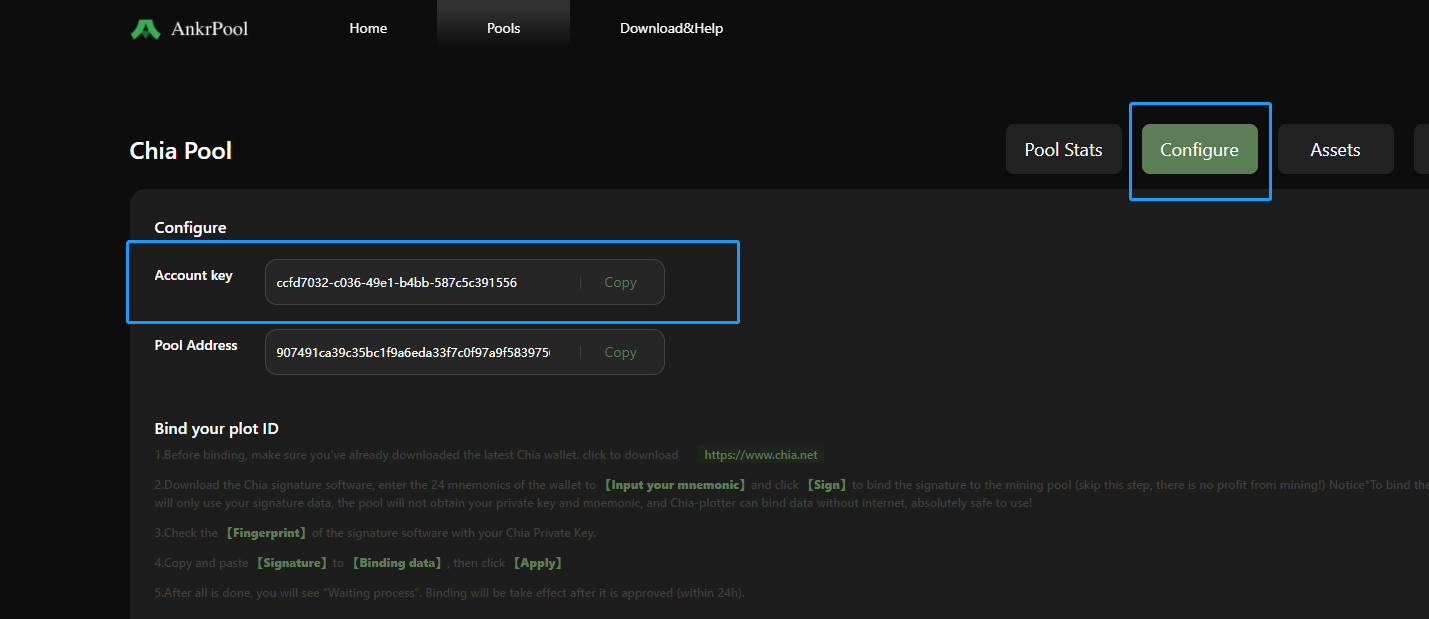Click the Configure section heading
The image size is (1429, 619).
(x=190, y=228)
